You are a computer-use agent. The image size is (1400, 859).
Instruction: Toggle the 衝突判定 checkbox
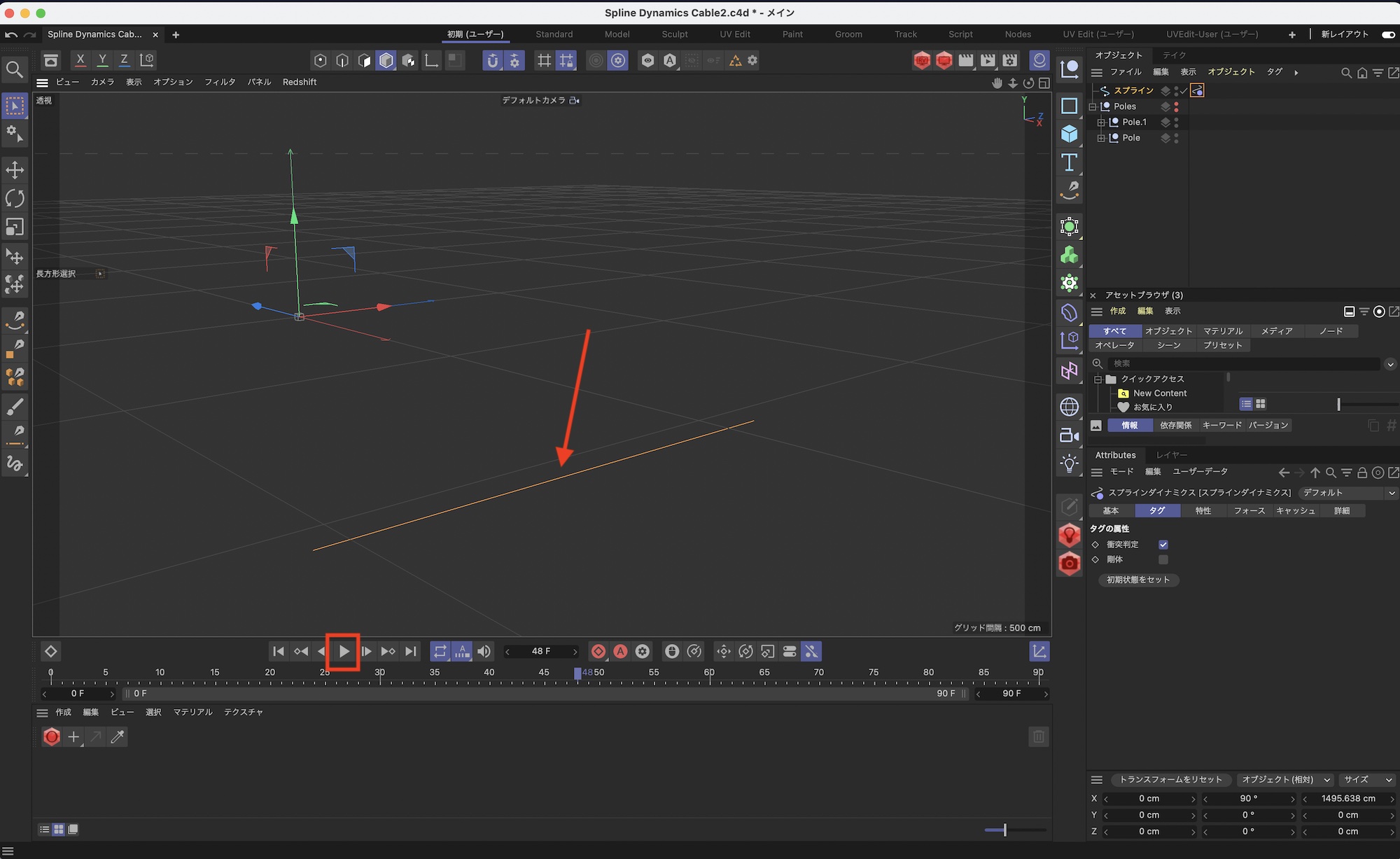click(x=1163, y=545)
